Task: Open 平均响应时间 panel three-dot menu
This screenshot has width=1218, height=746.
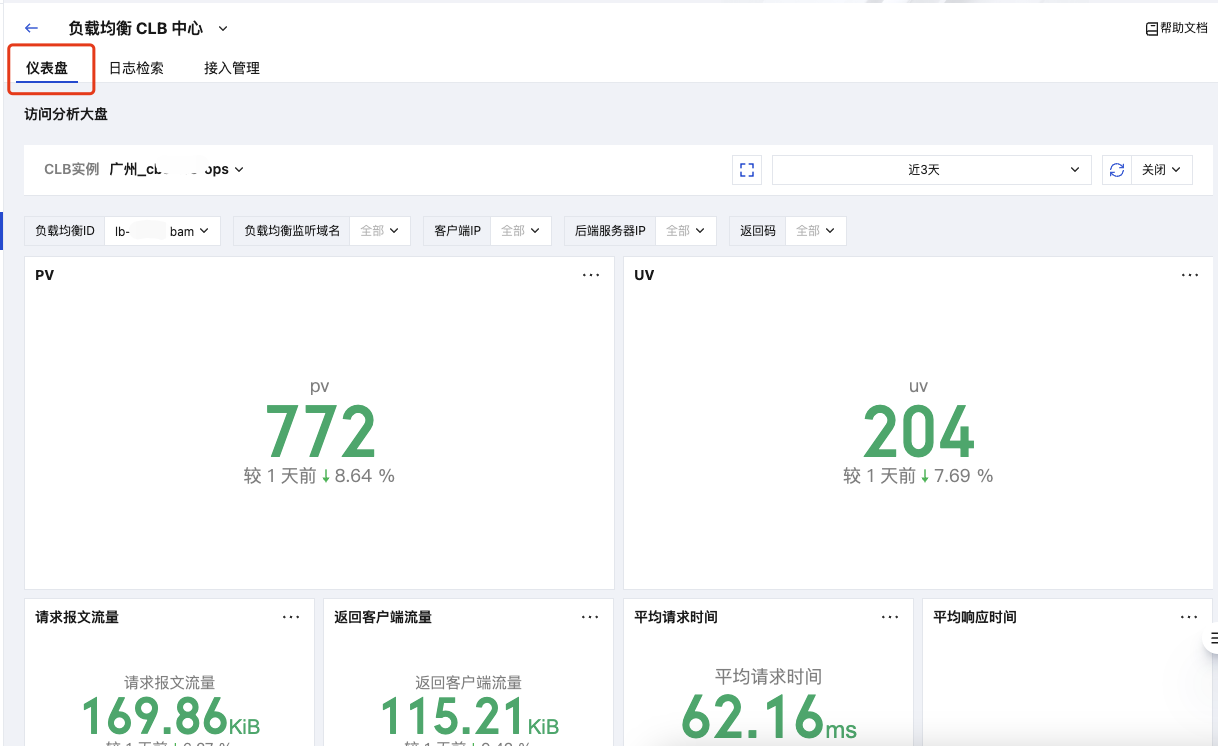Action: (1189, 617)
